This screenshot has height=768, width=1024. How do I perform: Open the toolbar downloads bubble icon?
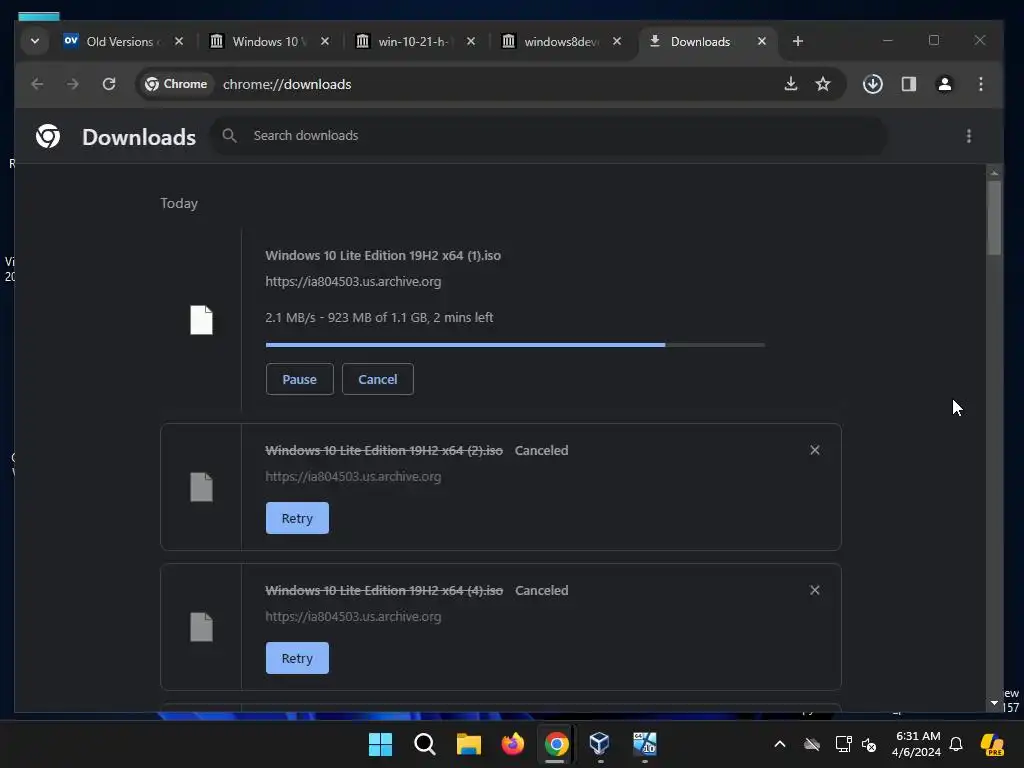pyautogui.click(x=872, y=84)
